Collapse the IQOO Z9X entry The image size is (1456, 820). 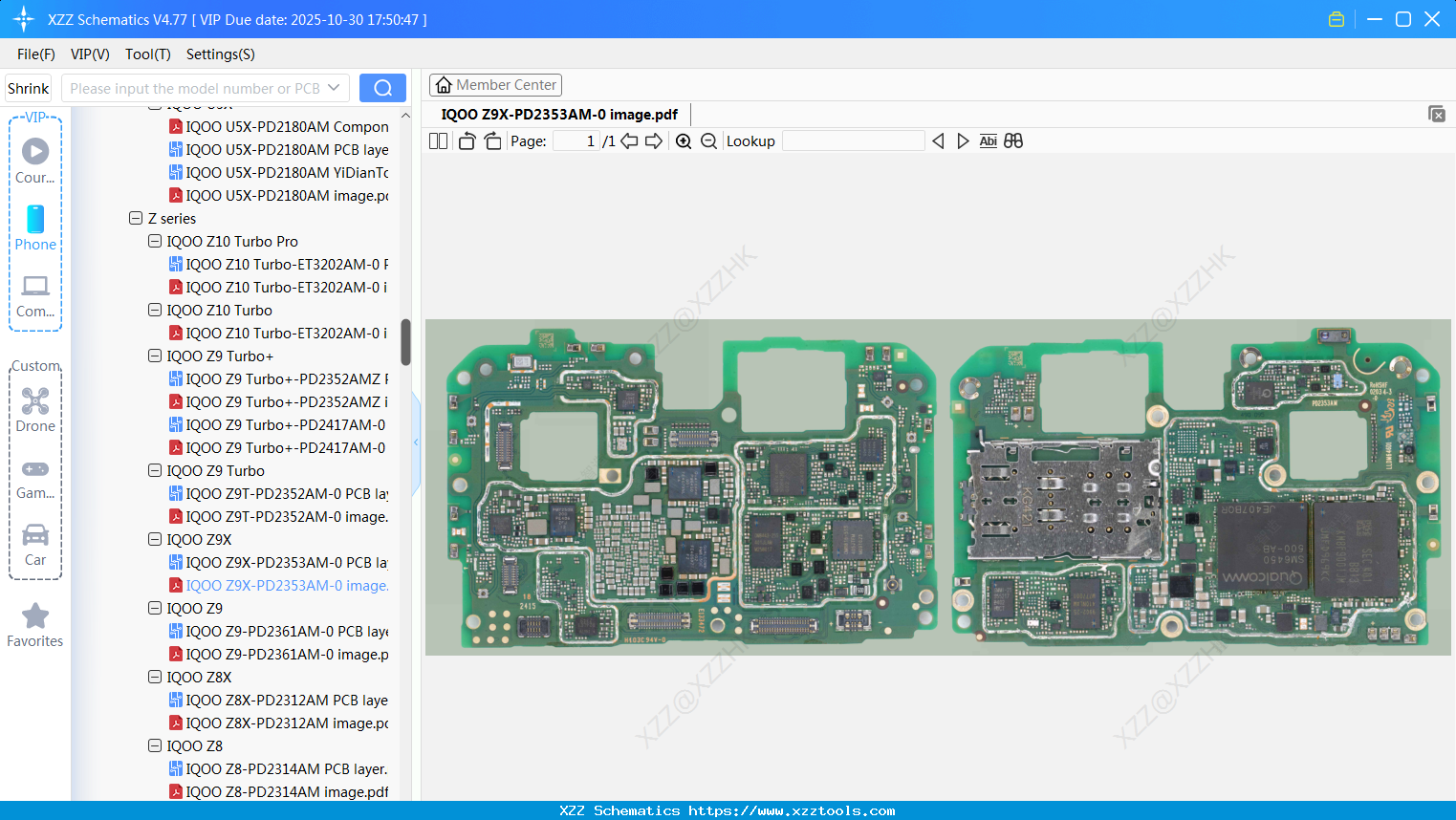pos(154,539)
